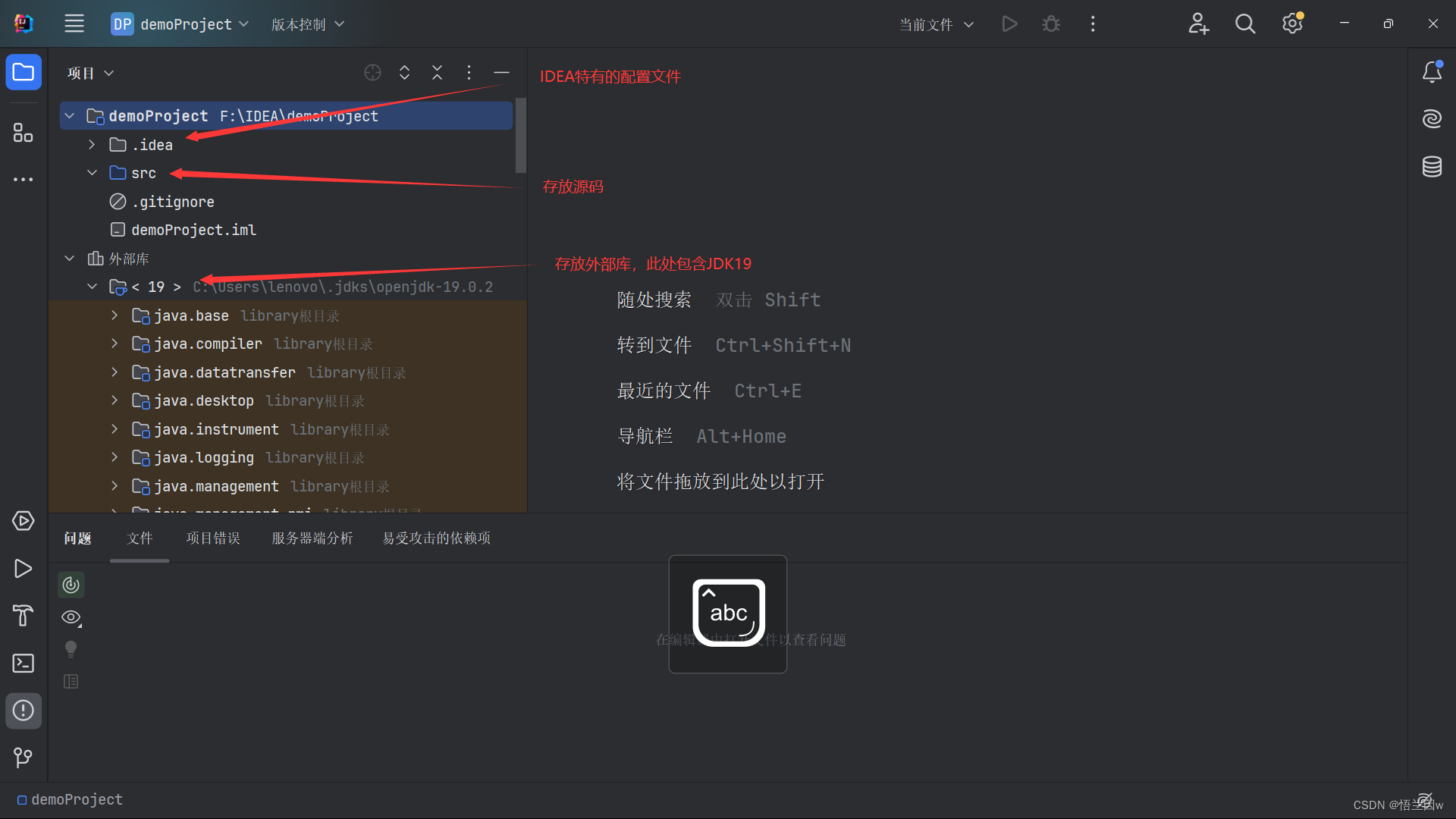Hide the project panel
1456x819 pixels.
pos(501,73)
